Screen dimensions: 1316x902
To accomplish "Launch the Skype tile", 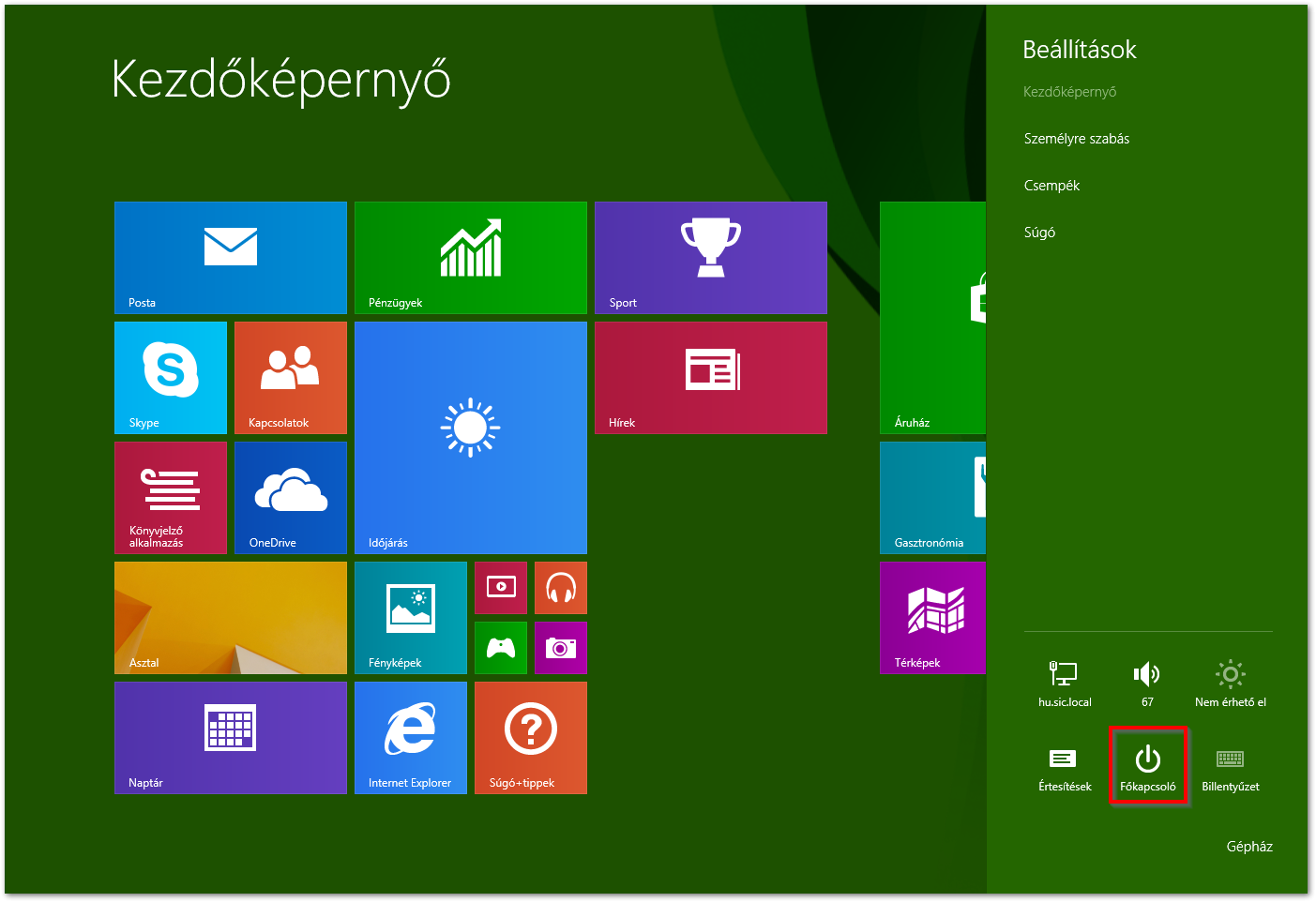I will pos(170,377).
